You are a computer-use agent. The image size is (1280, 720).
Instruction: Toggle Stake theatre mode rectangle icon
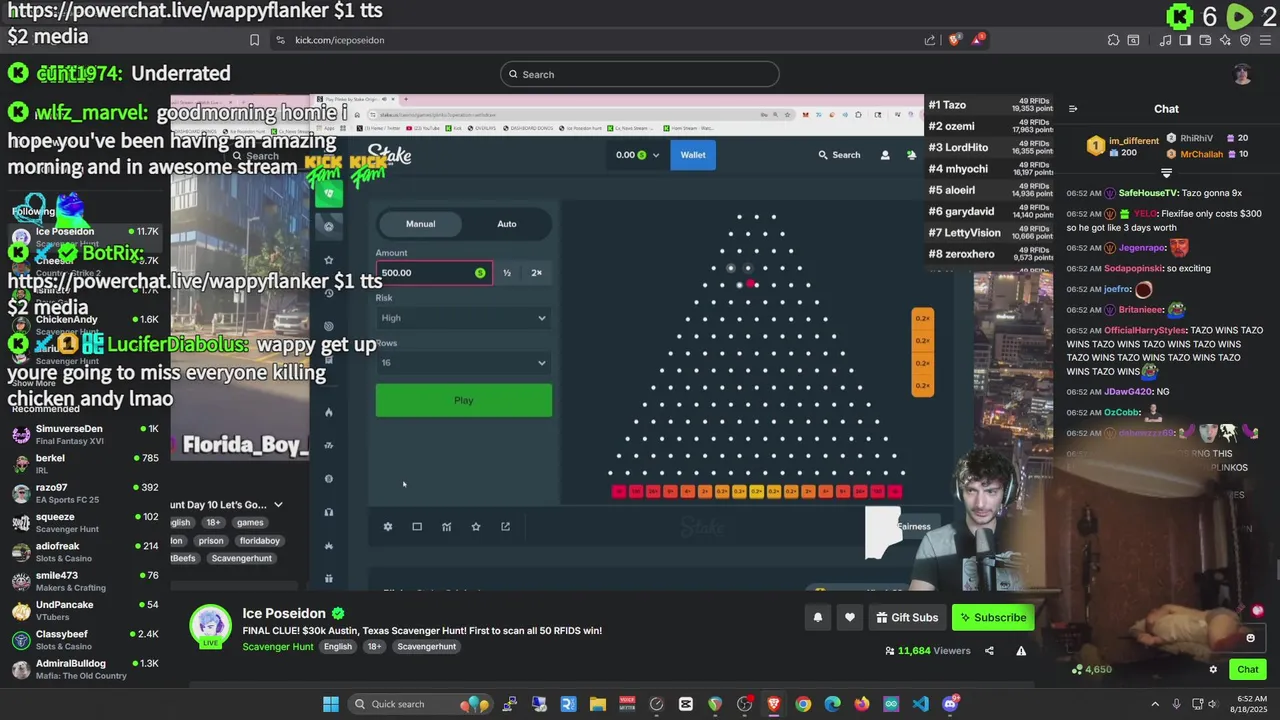pyautogui.click(x=417, y=527)
